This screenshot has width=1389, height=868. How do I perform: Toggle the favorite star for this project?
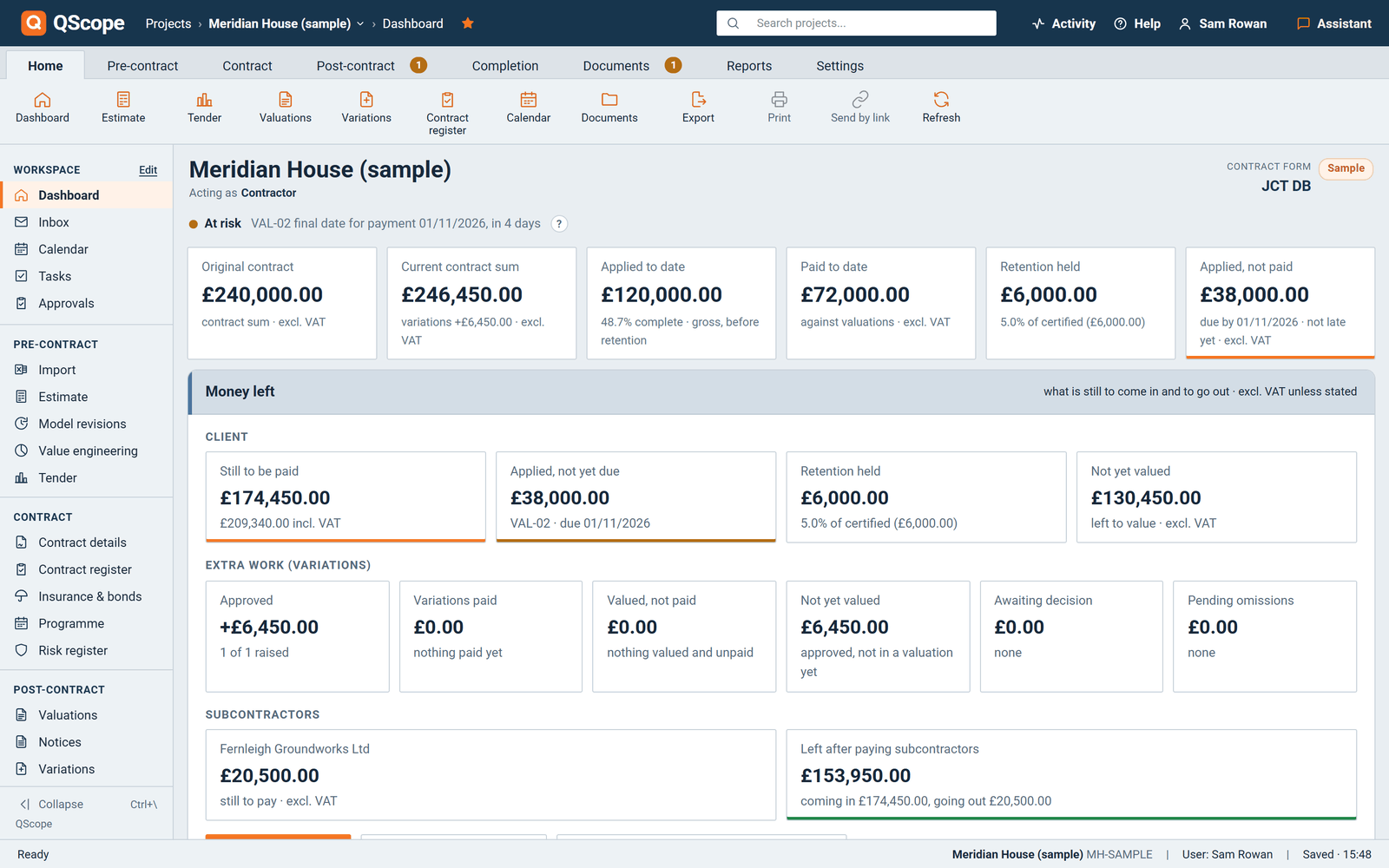468,23
